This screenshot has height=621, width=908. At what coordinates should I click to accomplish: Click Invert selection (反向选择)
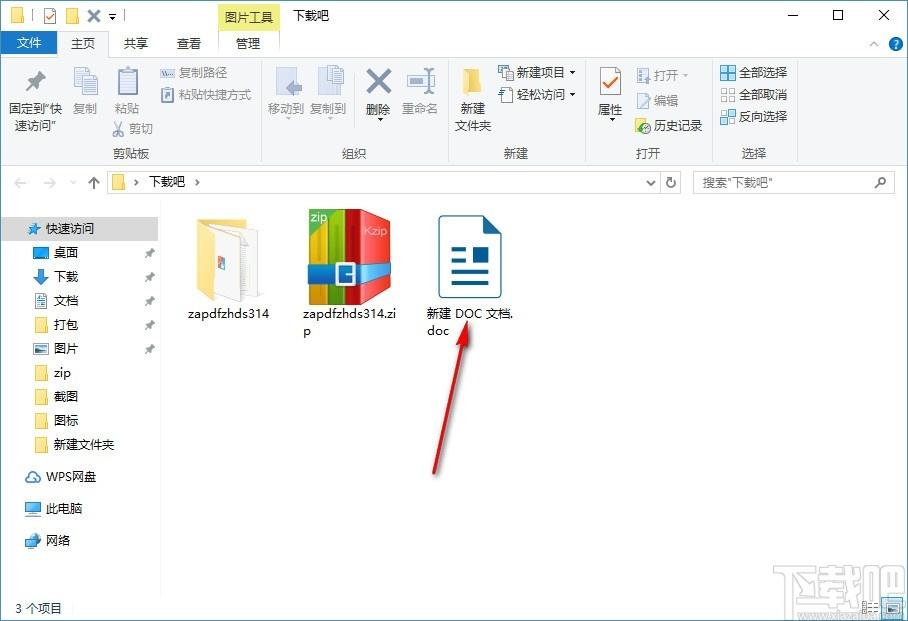point(753,116)
